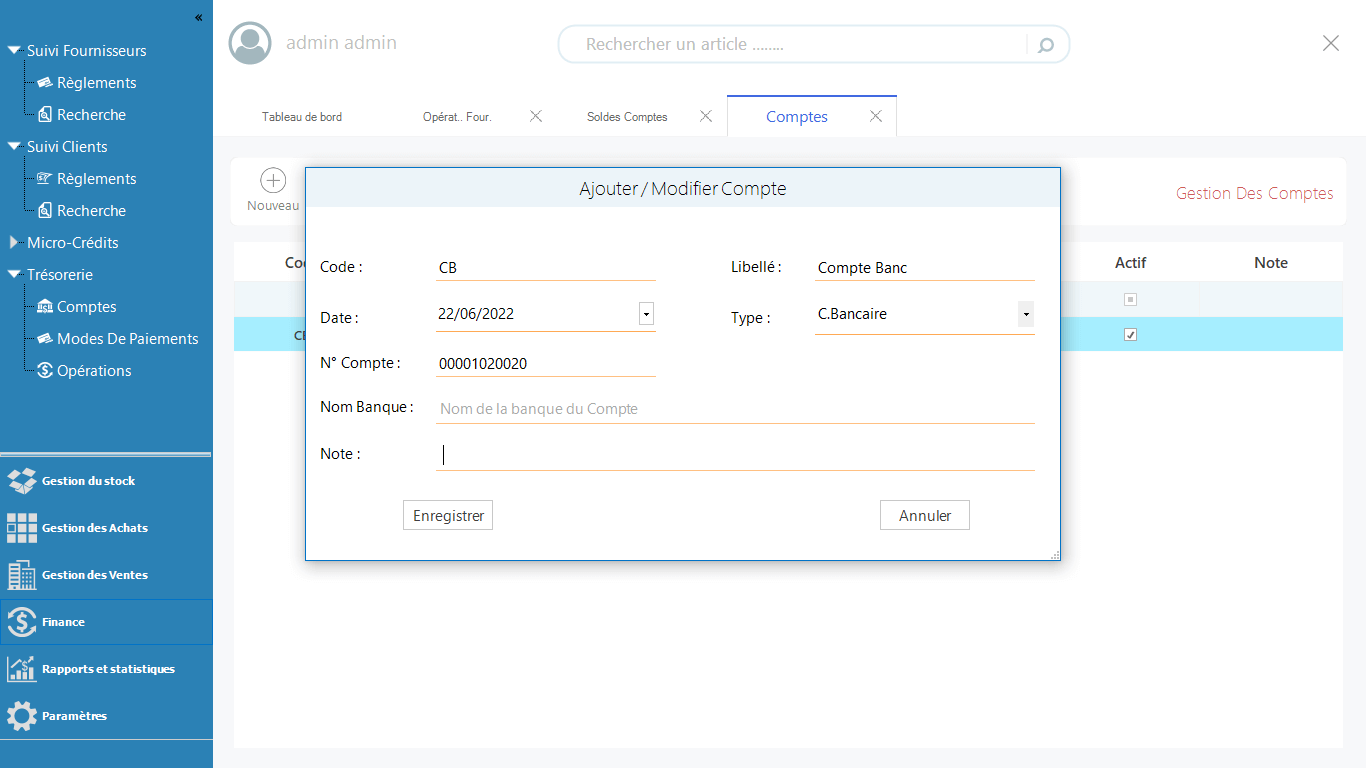
Task: Click the Nom Banque input field
Action: click(x=735, y=409)
